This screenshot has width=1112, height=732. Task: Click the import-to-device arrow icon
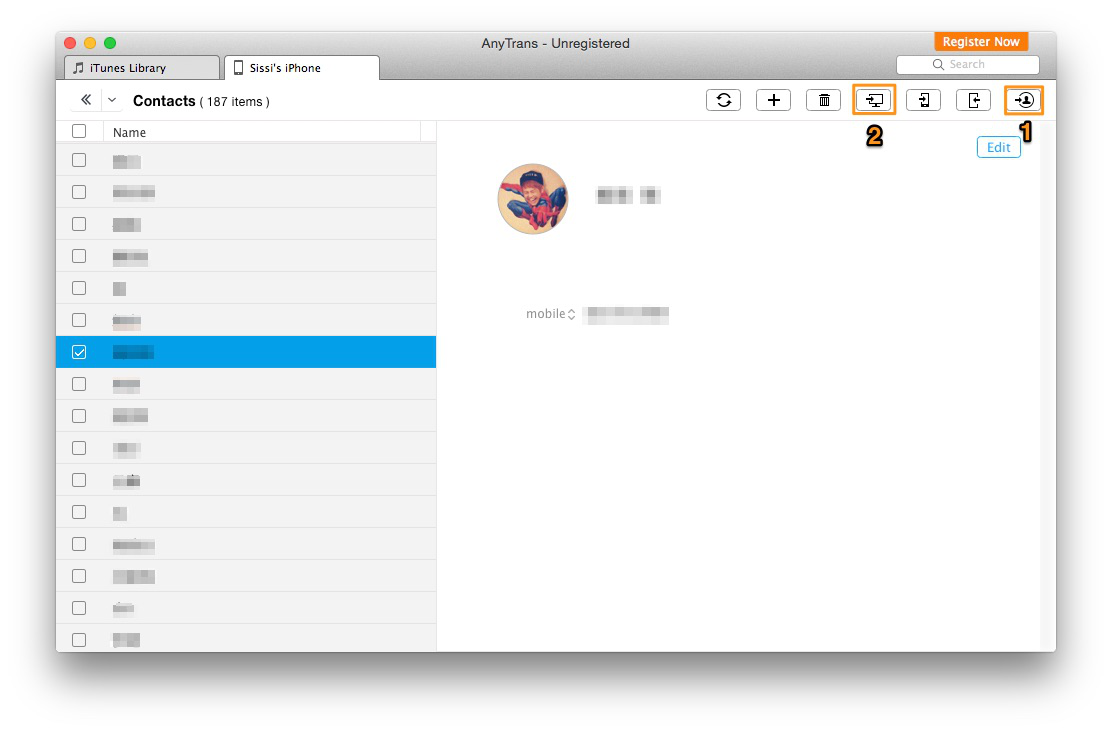point(923,100)
